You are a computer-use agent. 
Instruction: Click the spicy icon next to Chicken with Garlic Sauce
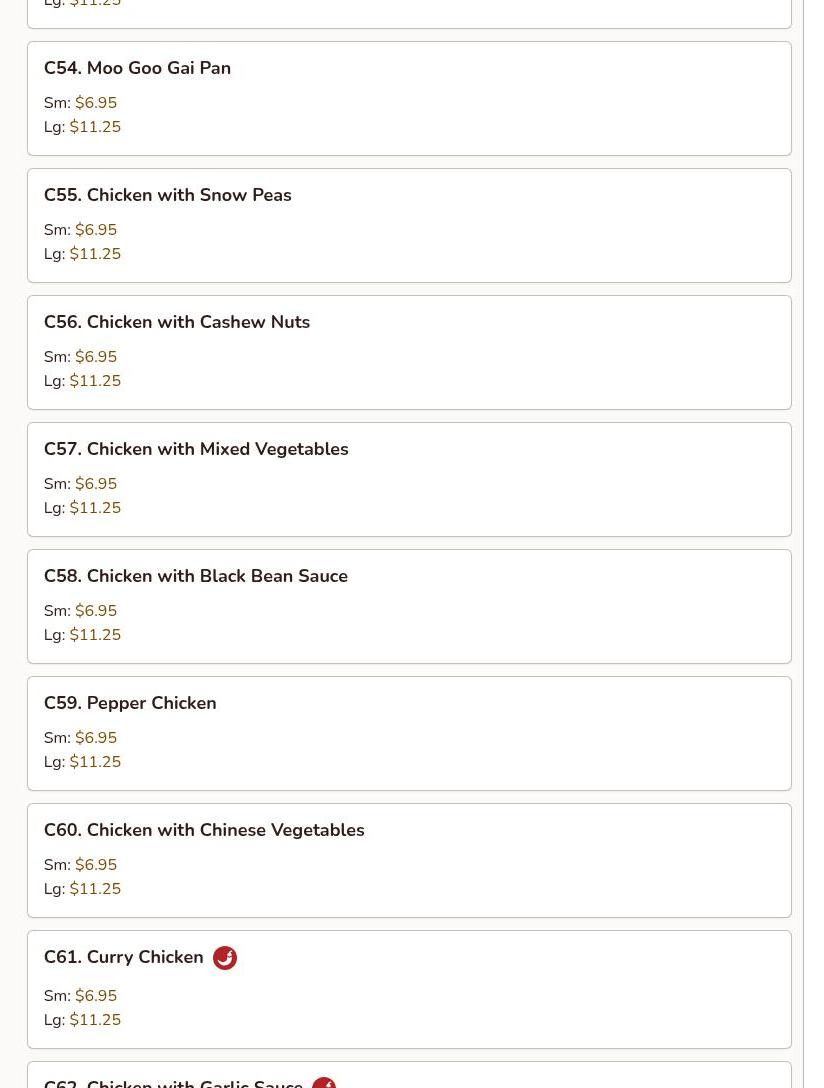tap(324, 1083)
